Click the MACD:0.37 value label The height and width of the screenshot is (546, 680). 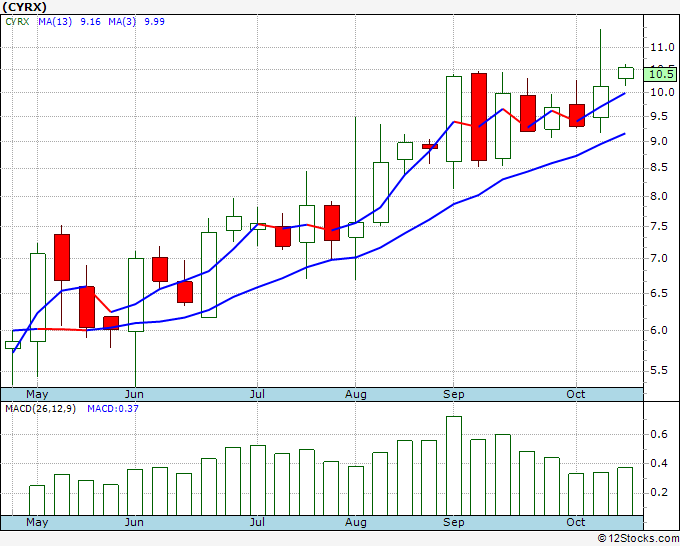113,409
